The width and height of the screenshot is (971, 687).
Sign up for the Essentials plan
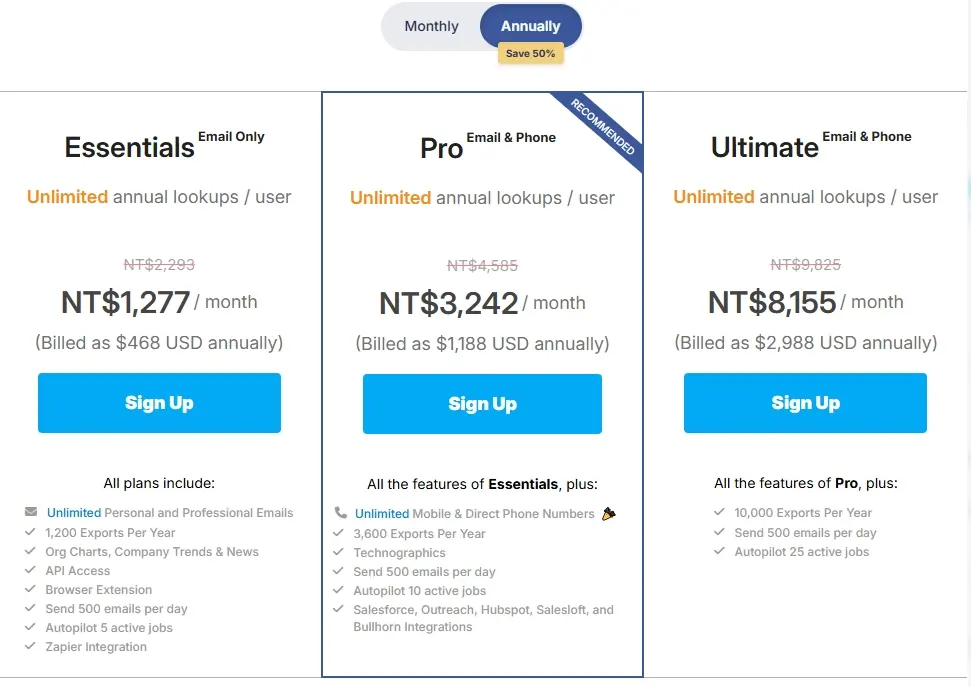pyautogui.click(x=159, y=403)
